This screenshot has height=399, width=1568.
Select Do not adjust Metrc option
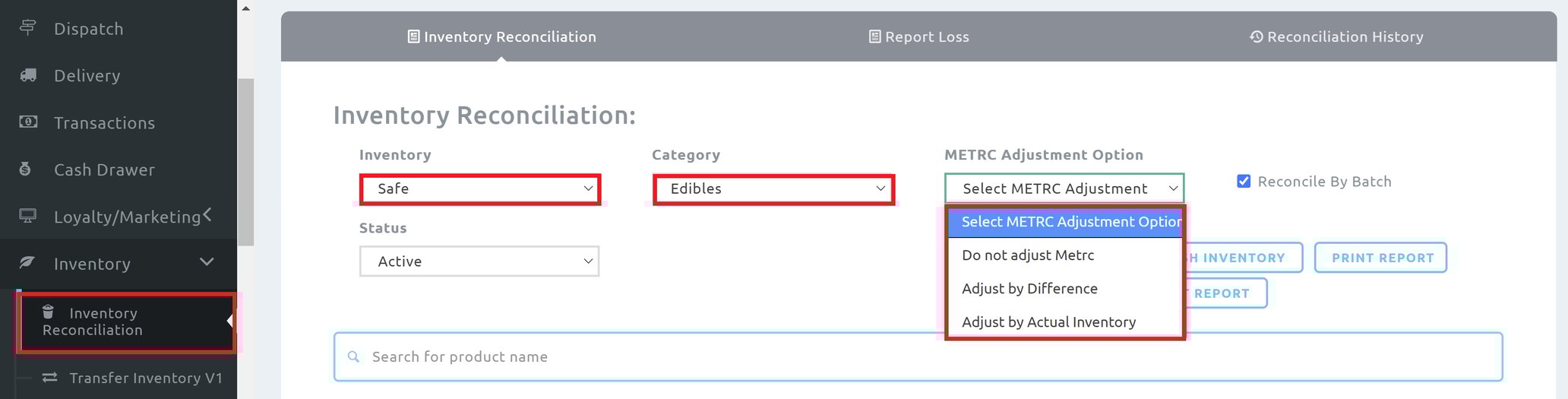1028,255
